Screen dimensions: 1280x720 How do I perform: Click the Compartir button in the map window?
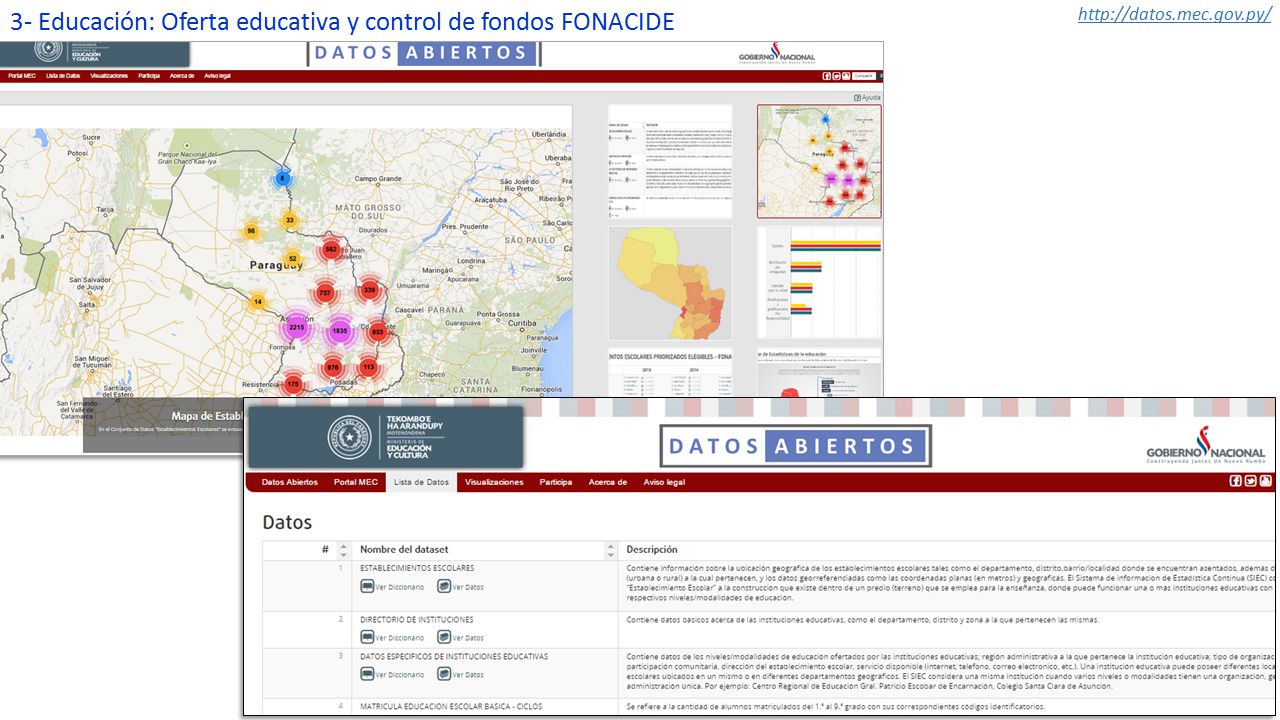tap(864, 76)
